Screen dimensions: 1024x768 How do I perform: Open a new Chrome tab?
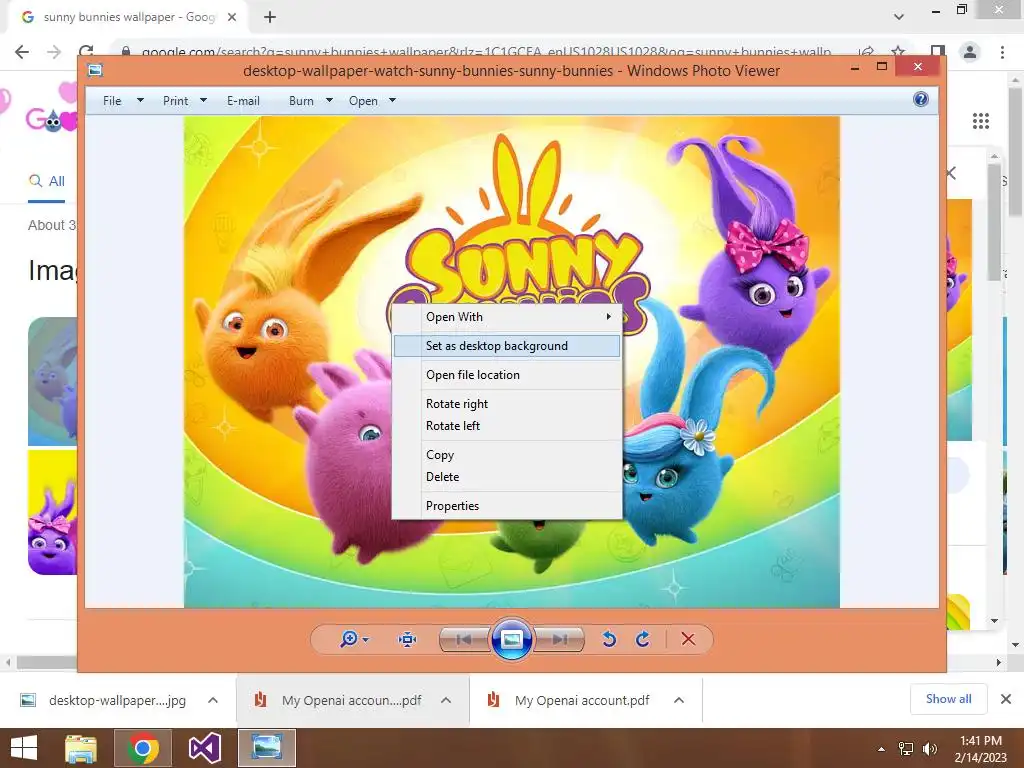(x=270, y=17)
